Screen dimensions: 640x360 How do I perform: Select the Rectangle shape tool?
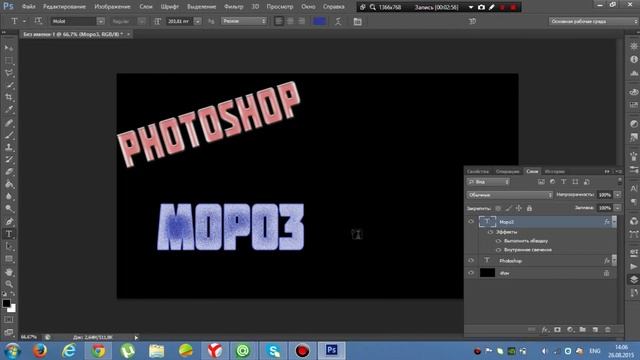9,259
